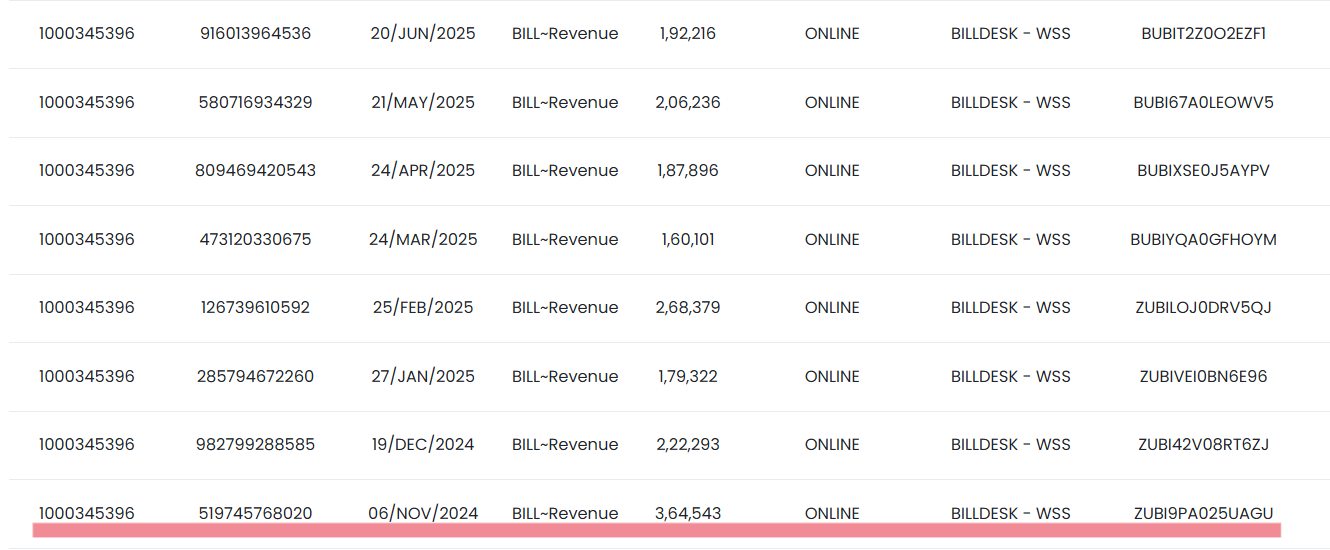This screenshot has width=1330, height=550.
Task: Select the 24/APR/2025 date cell
Action: pyautogui.click(x=423, y=170)
